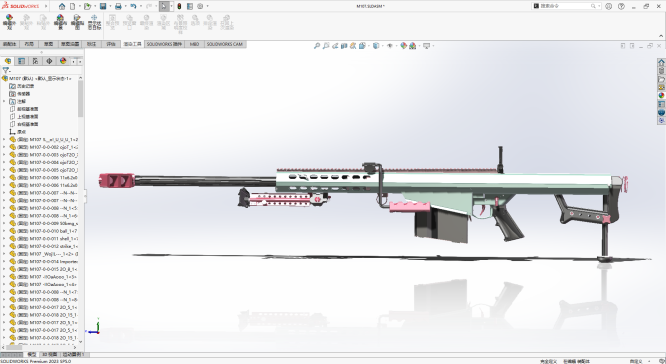Switch to the FeatureManager design tree tab
Viewport: 666px width, 364px height.
click(8, 61)
